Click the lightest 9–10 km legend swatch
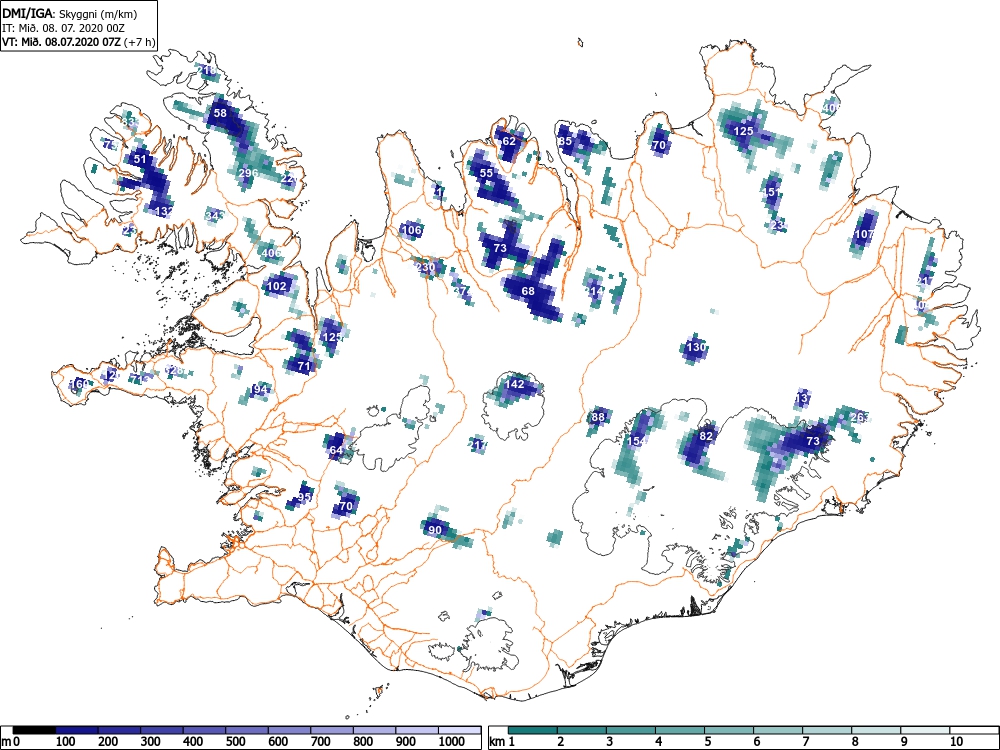This screenshot has height=750, width=1000. [925, 730]
